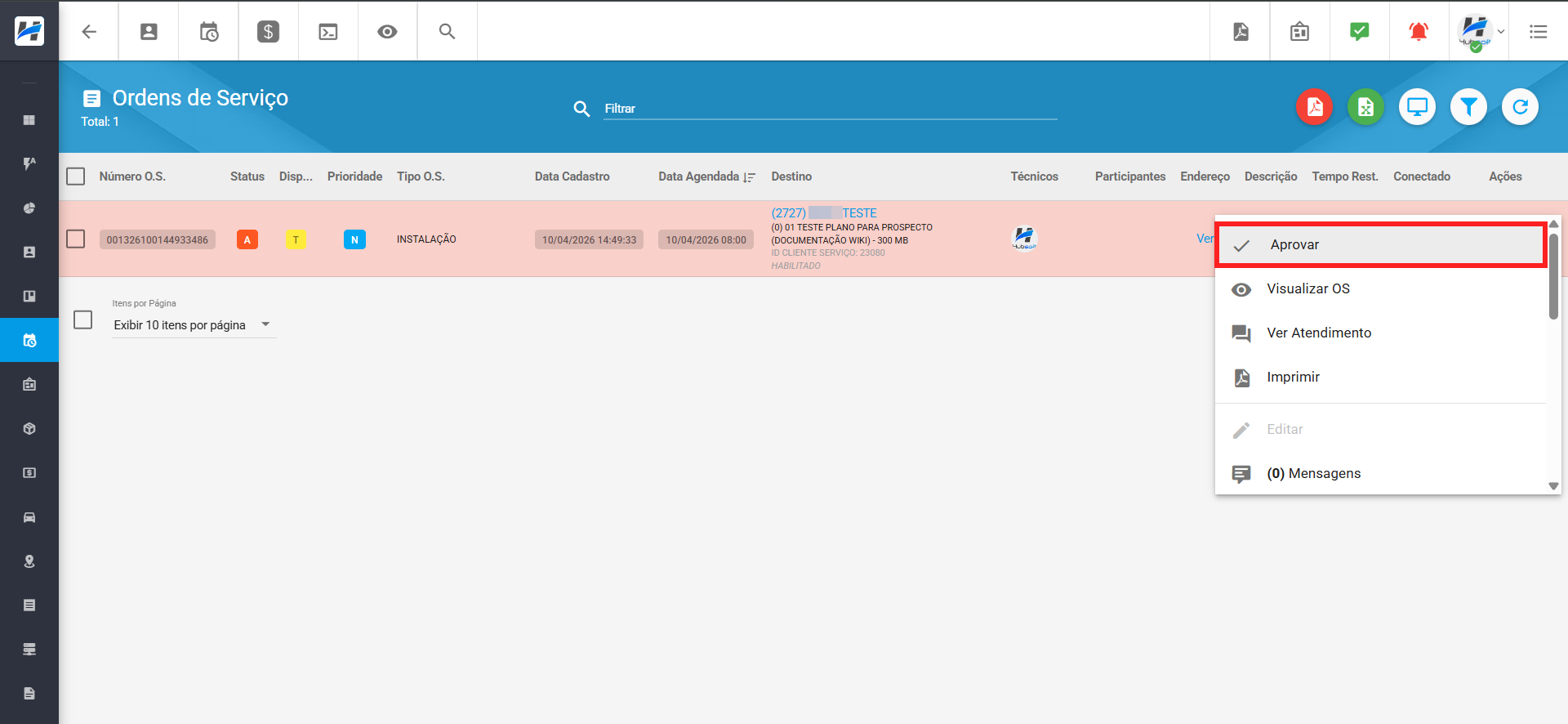Select all orders with header checkbox
This screenshot has width=1568, height=724.
pyautogui.click(x=76, y=177)
